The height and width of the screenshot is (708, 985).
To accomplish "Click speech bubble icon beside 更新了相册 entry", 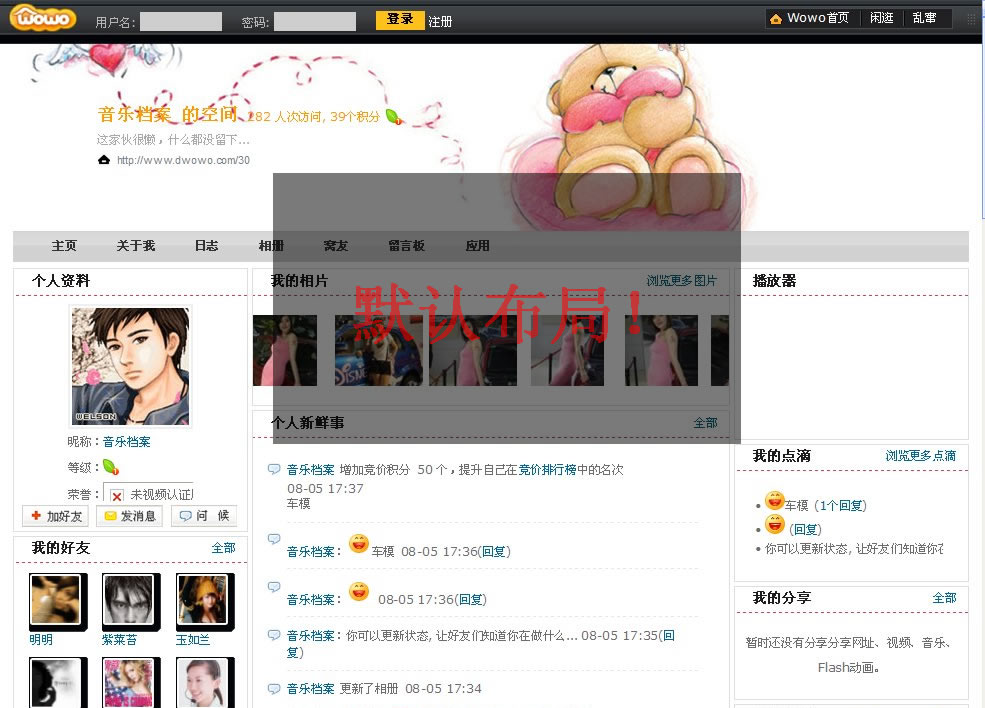I will point(274,689).
